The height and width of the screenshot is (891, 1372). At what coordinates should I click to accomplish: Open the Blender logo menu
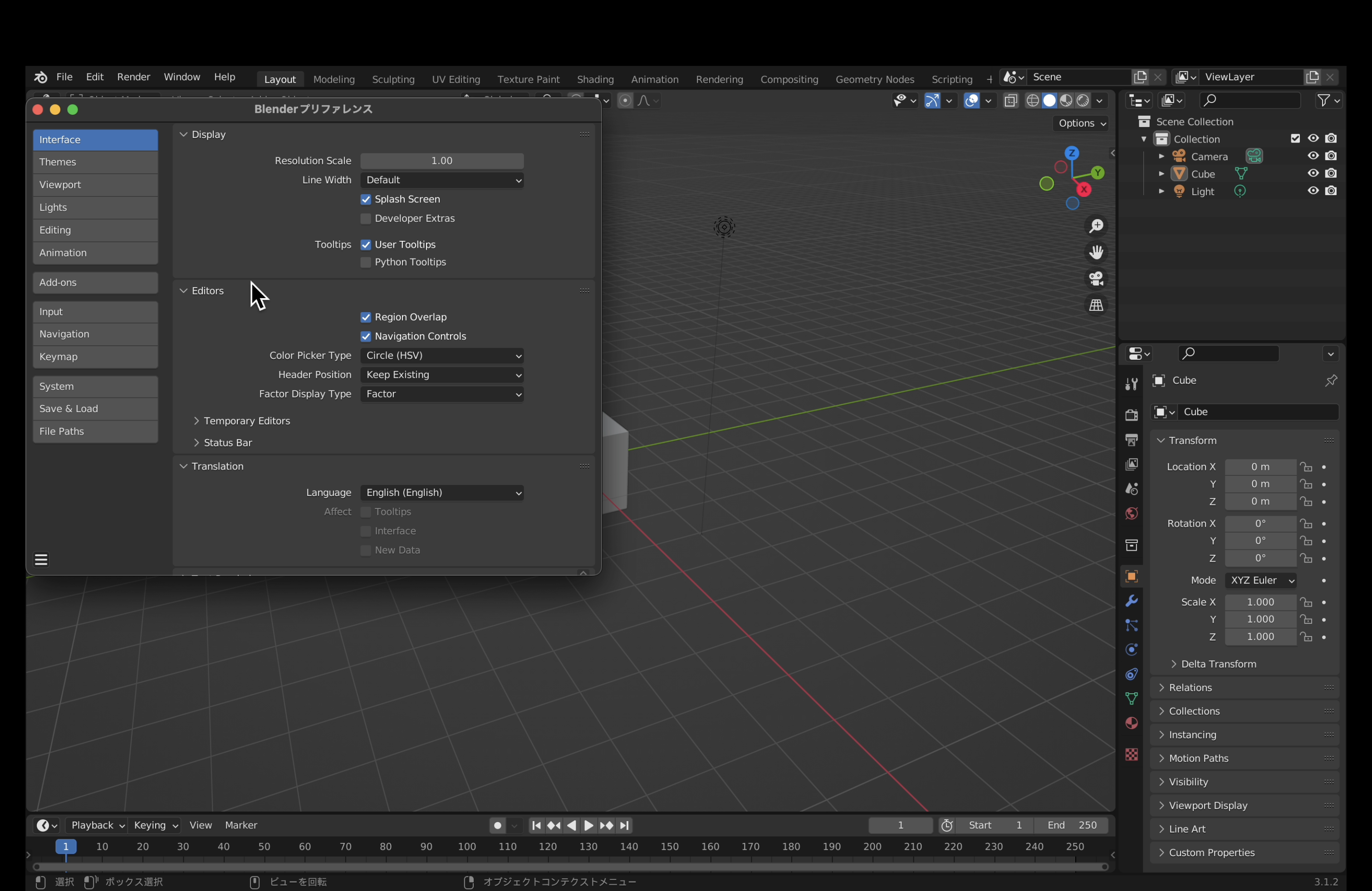[40, 77]
